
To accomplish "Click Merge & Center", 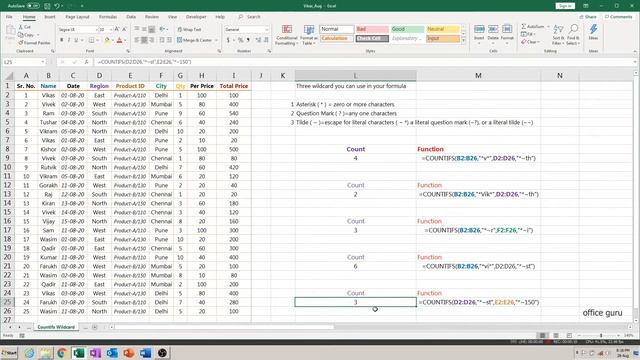I will point(195,40).
